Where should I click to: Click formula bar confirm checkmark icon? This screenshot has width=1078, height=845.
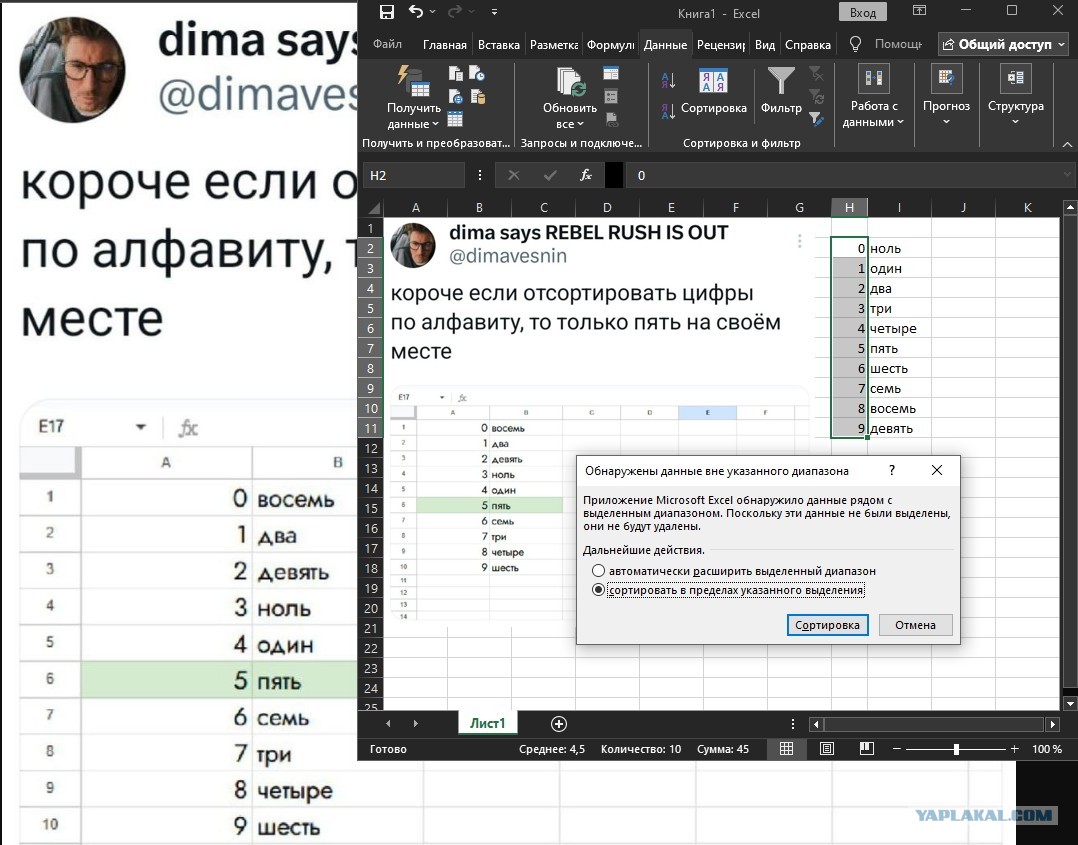[550, 175]
